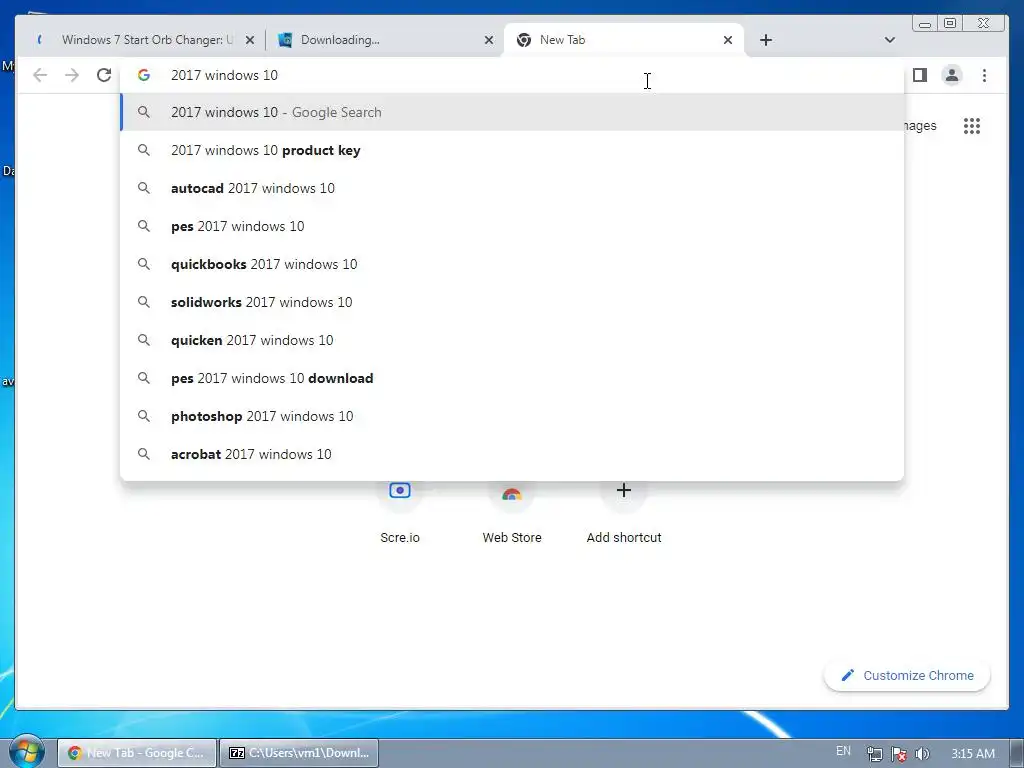Open a new tab with plus button
1024x768 pixels.
[x=766, y=40]
